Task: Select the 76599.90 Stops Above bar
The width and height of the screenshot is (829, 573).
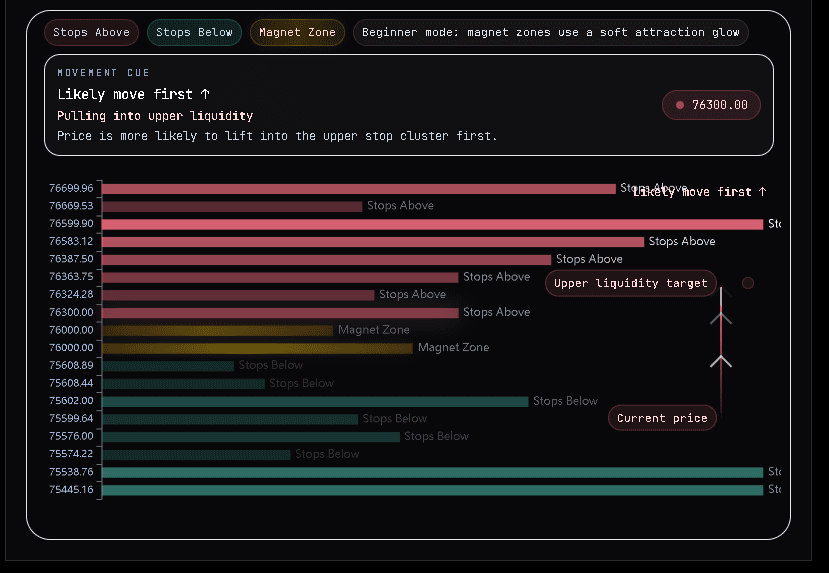Action: click(x=432, y=224)
